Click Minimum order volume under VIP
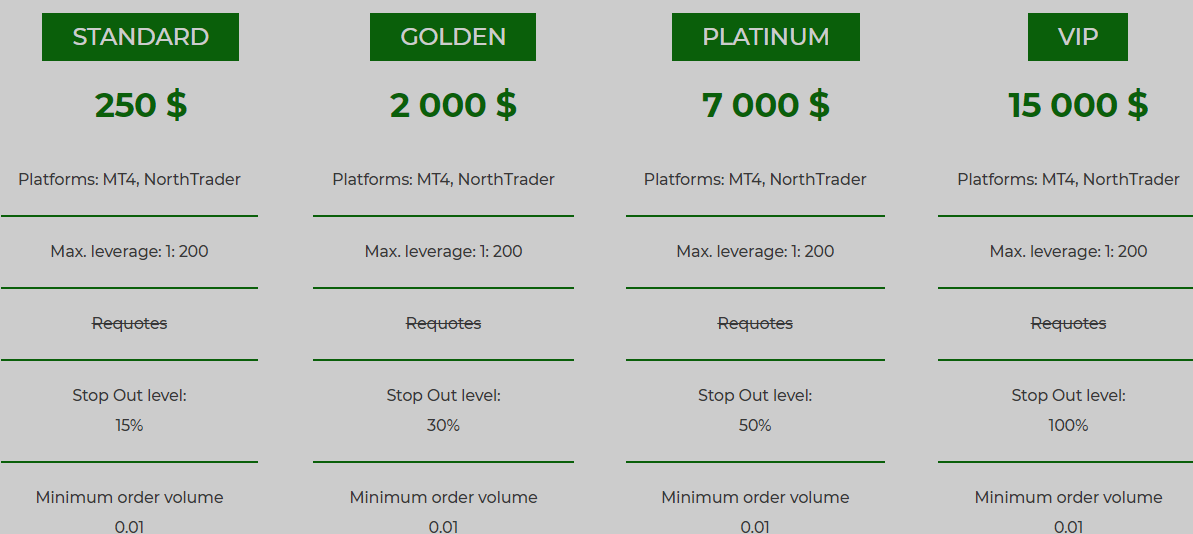1193x534 pixels. point(1068,498)
